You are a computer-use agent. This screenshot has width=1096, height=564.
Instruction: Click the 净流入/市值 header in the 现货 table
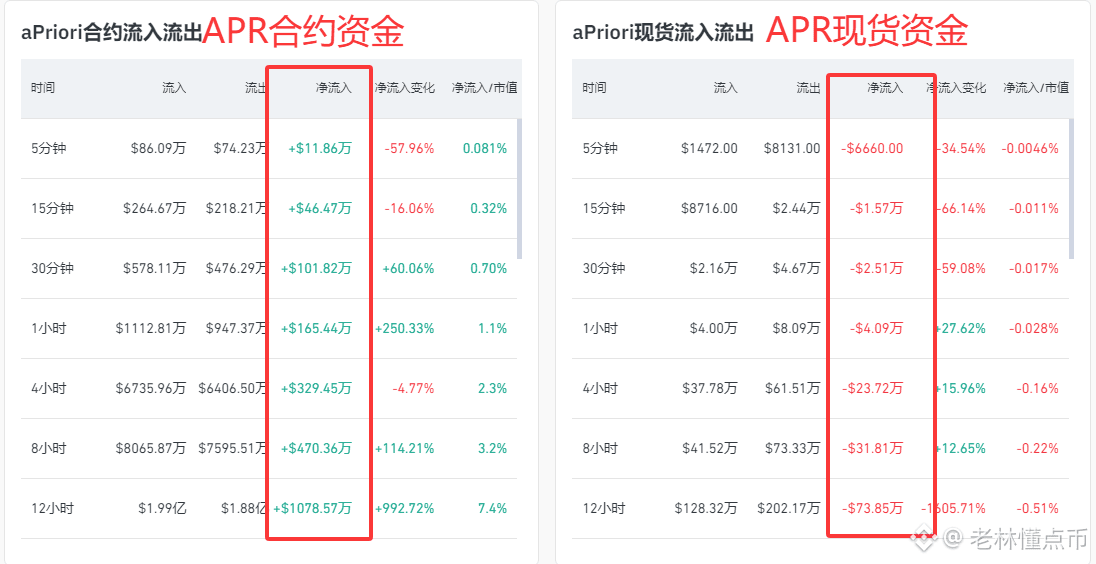(1036, 88)
